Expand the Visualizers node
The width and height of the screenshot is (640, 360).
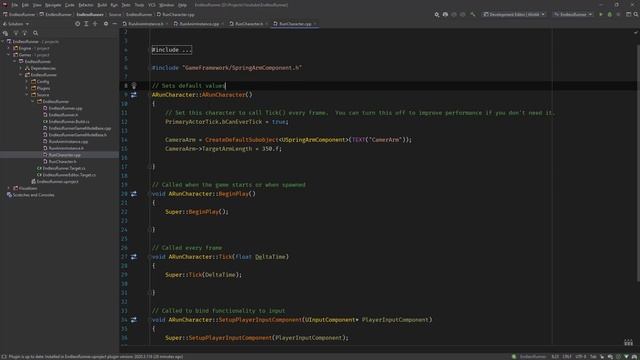pyautogui.click(x=9, y=188)
